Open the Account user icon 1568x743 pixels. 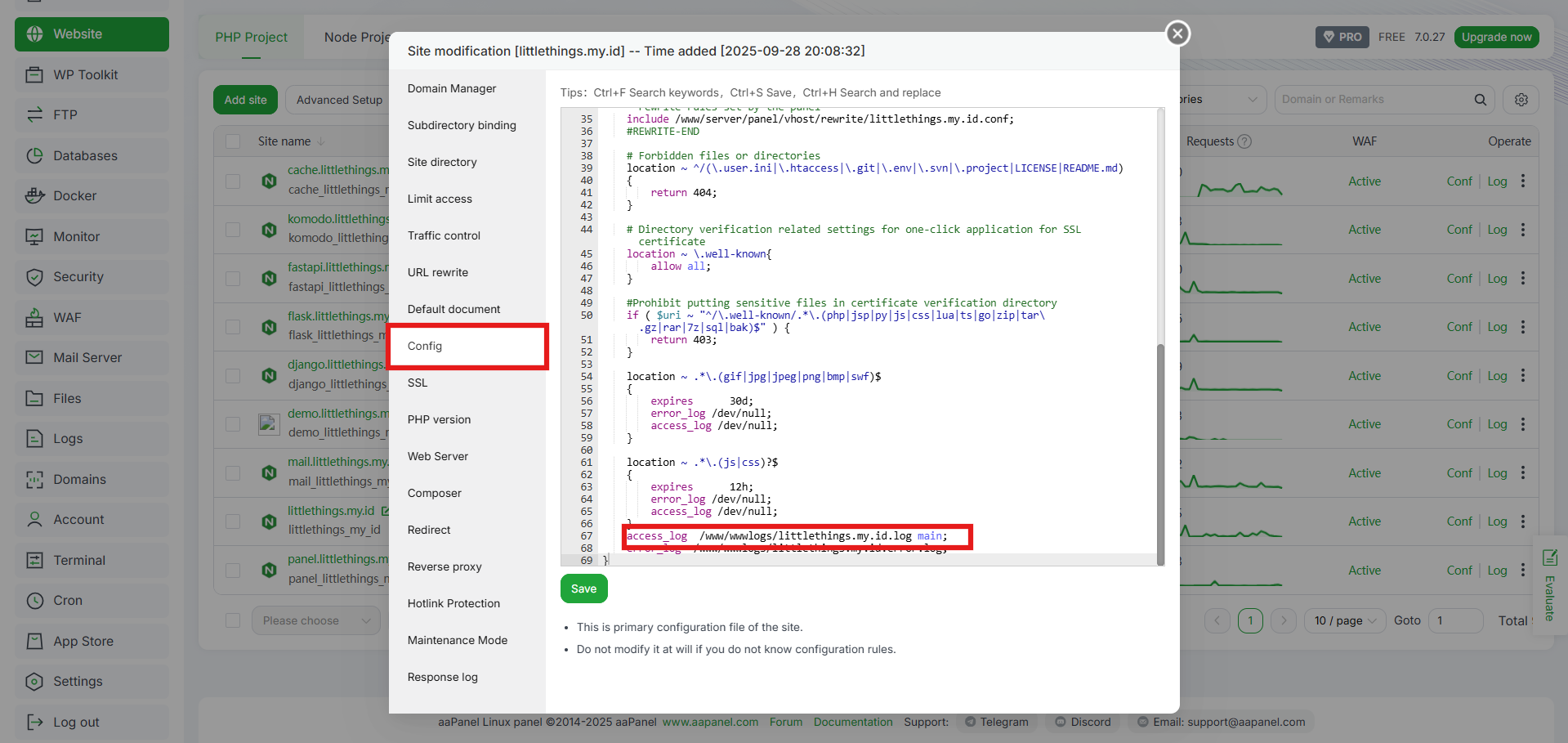coord(34,520)
